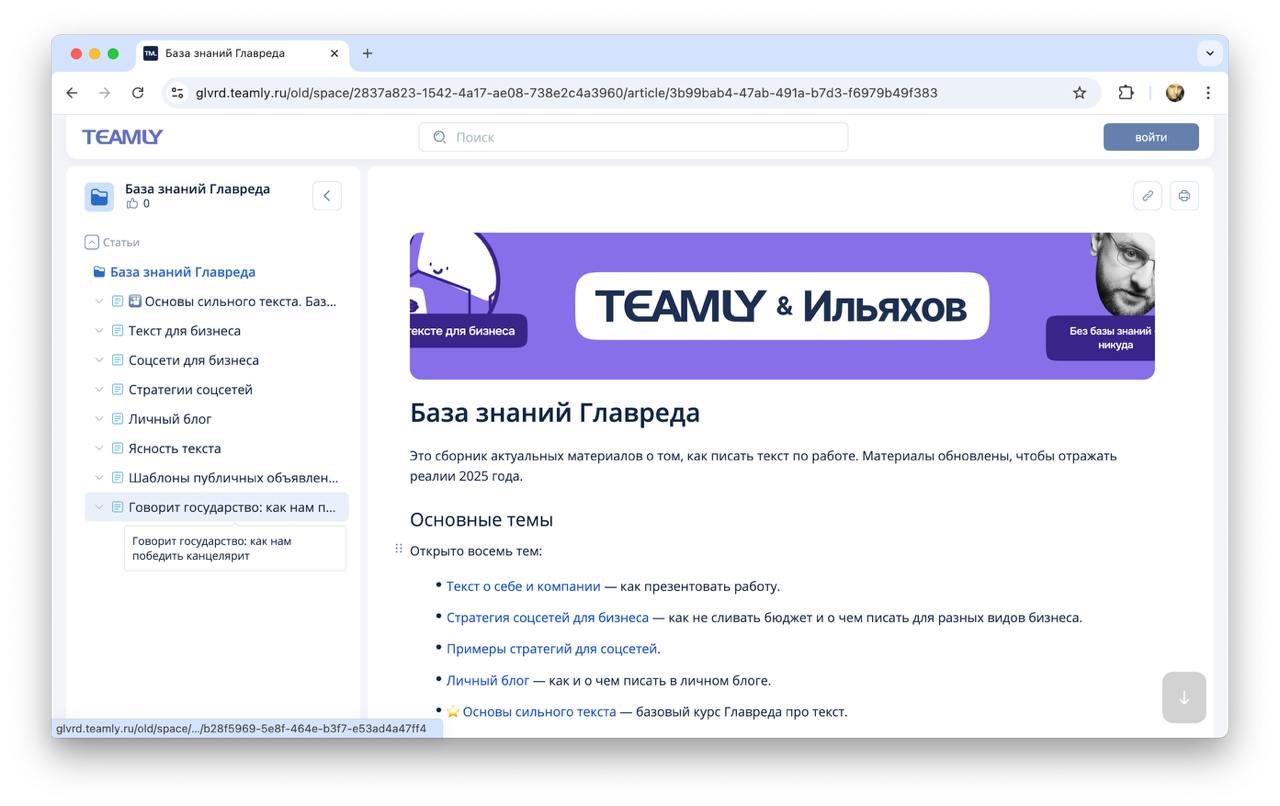Open the tab search dropdown arrow
The height and width of the screenshot is (806, 1280).
(x=1209, y=53)
